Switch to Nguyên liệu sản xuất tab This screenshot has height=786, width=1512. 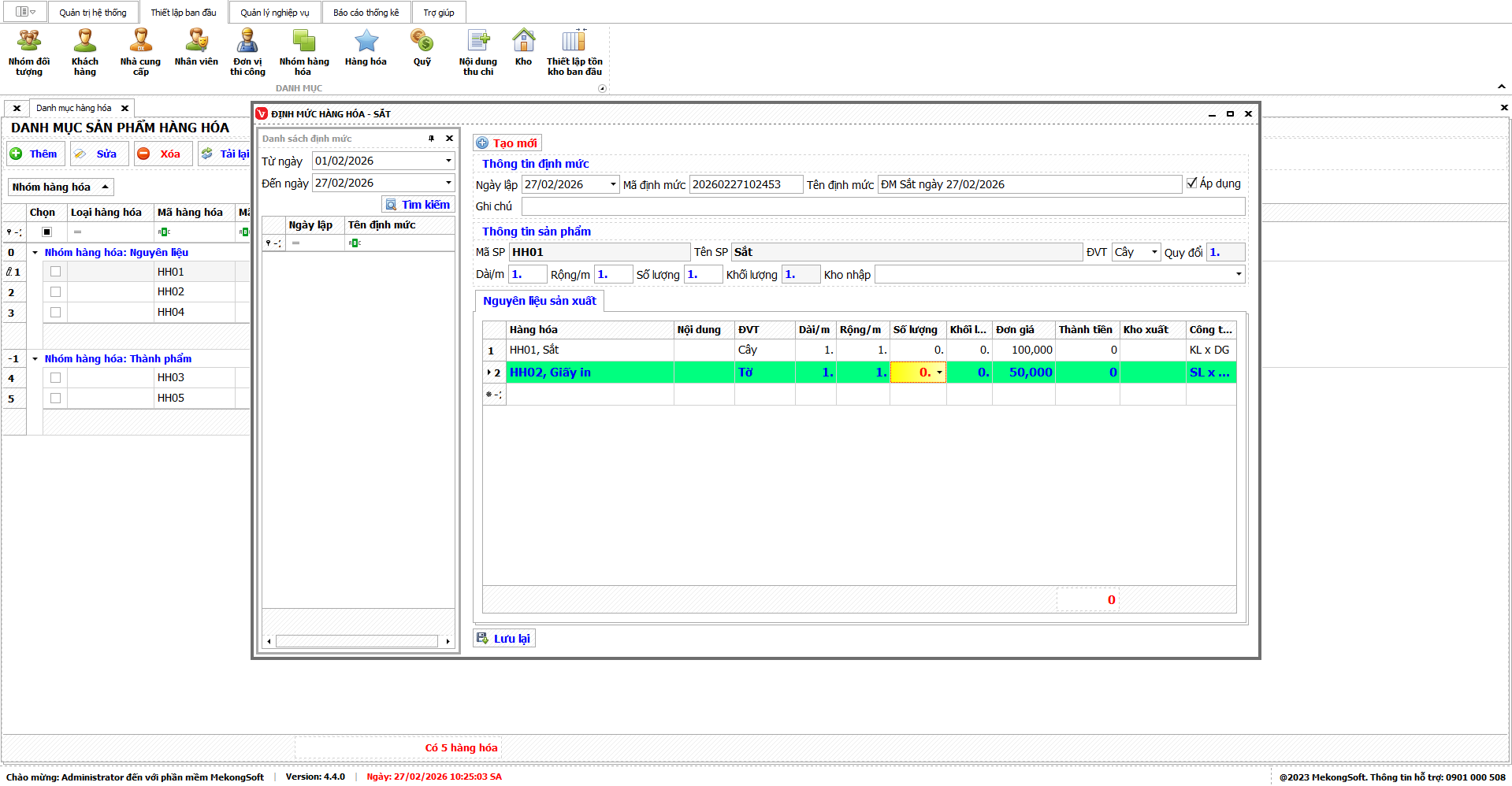(x=540, y=301)
